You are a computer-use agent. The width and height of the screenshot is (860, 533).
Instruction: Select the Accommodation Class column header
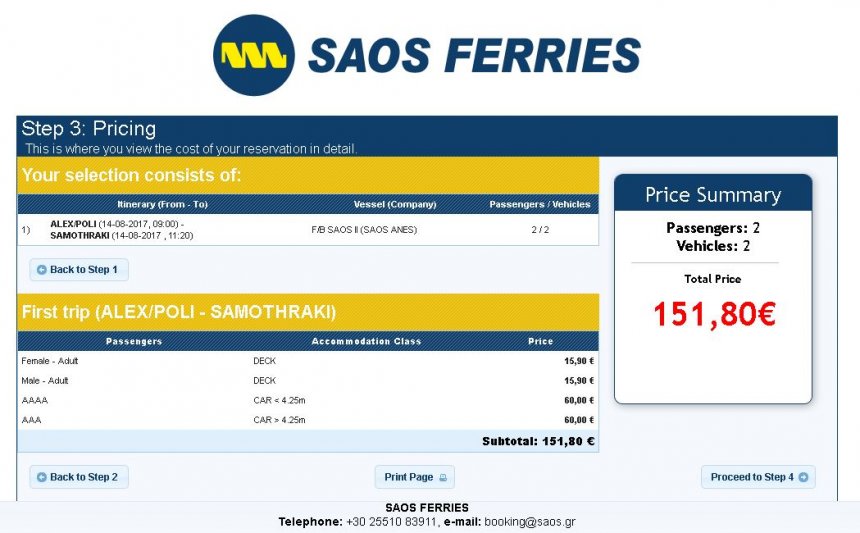pyautogui.click(x=366, y=341)
